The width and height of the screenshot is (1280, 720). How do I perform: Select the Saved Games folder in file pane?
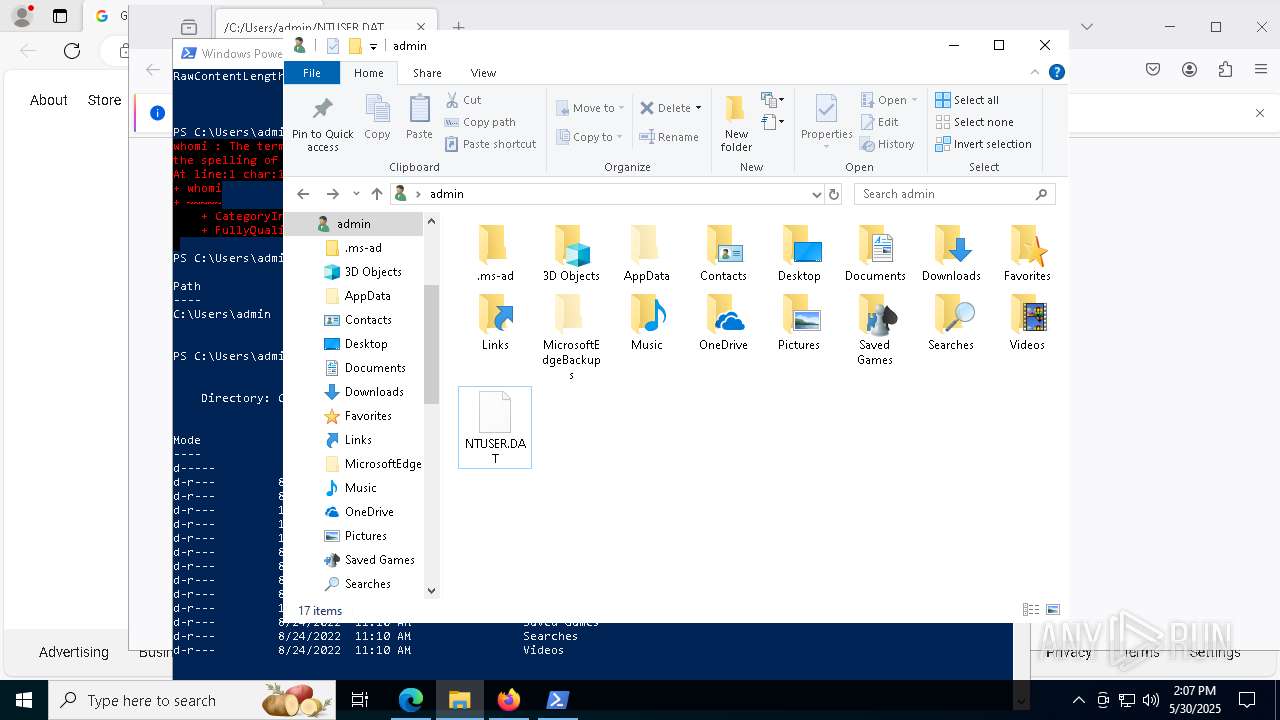click(875, 330)
